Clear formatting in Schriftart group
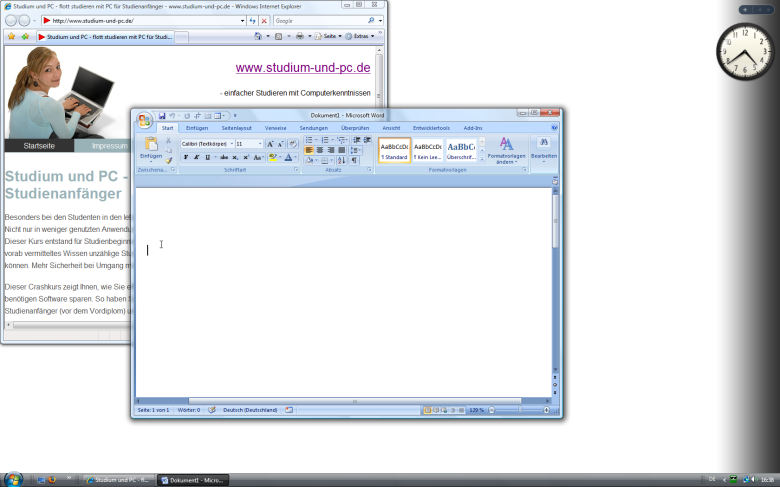 [x=293, y=144]
